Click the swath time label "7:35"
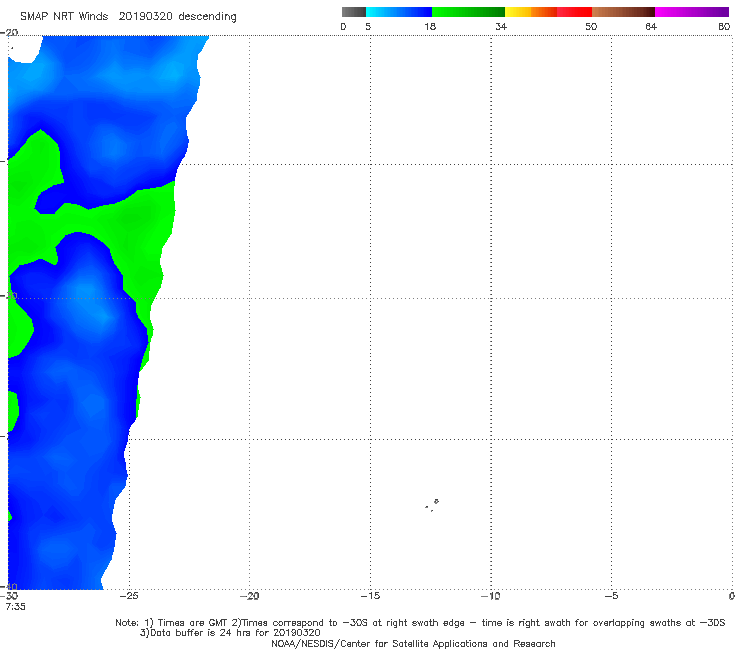Viewport: 740px width, 650px height. (16, 607)
